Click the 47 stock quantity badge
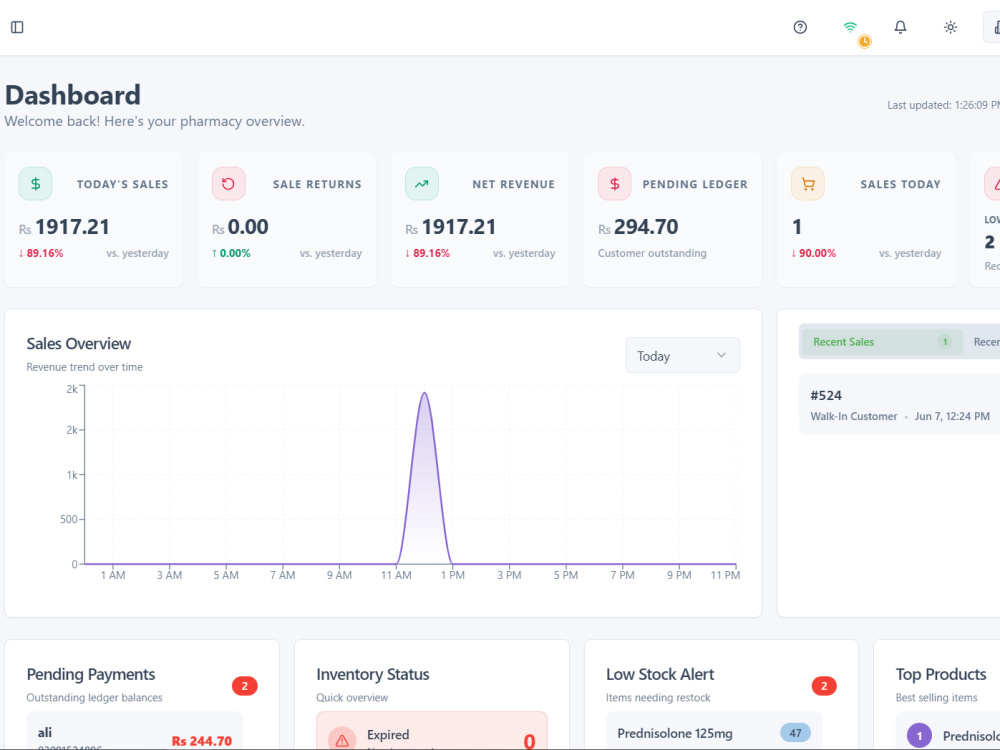This screenshot has width=1000, height=750. (795, 733)
